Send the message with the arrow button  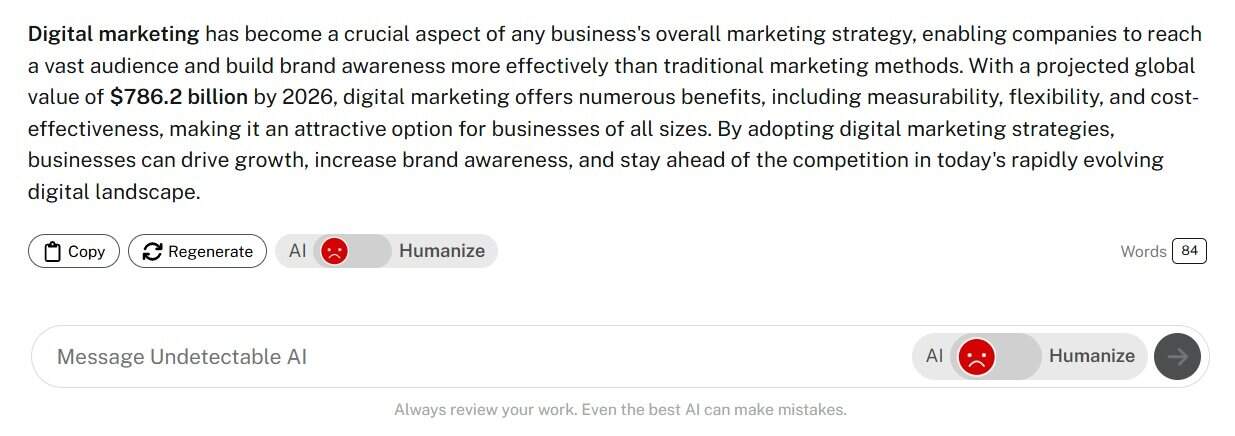tap(1177, 356)
